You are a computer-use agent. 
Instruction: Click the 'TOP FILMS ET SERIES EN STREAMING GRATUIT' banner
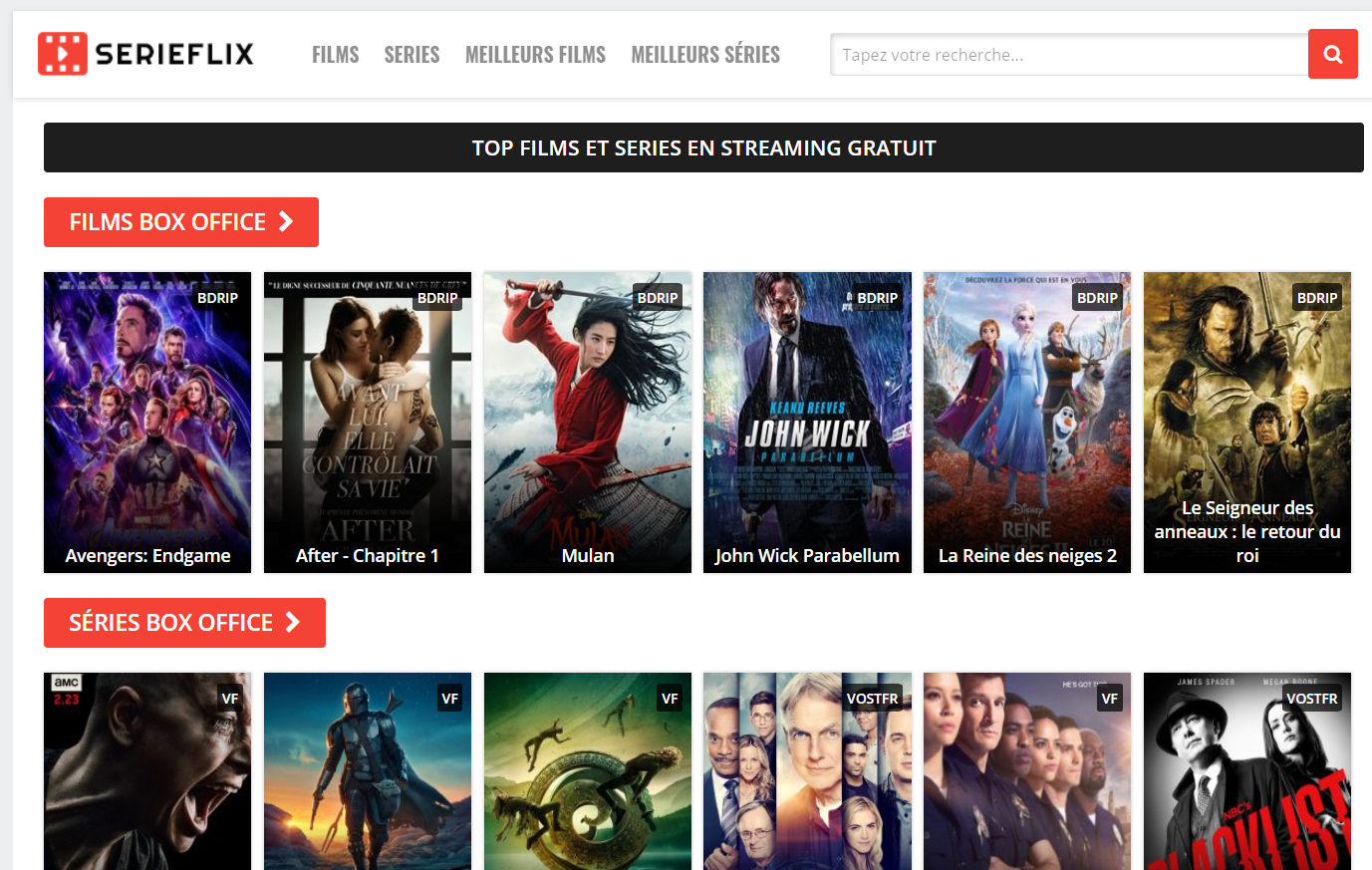pyautogui.click(x=703, y=147)
